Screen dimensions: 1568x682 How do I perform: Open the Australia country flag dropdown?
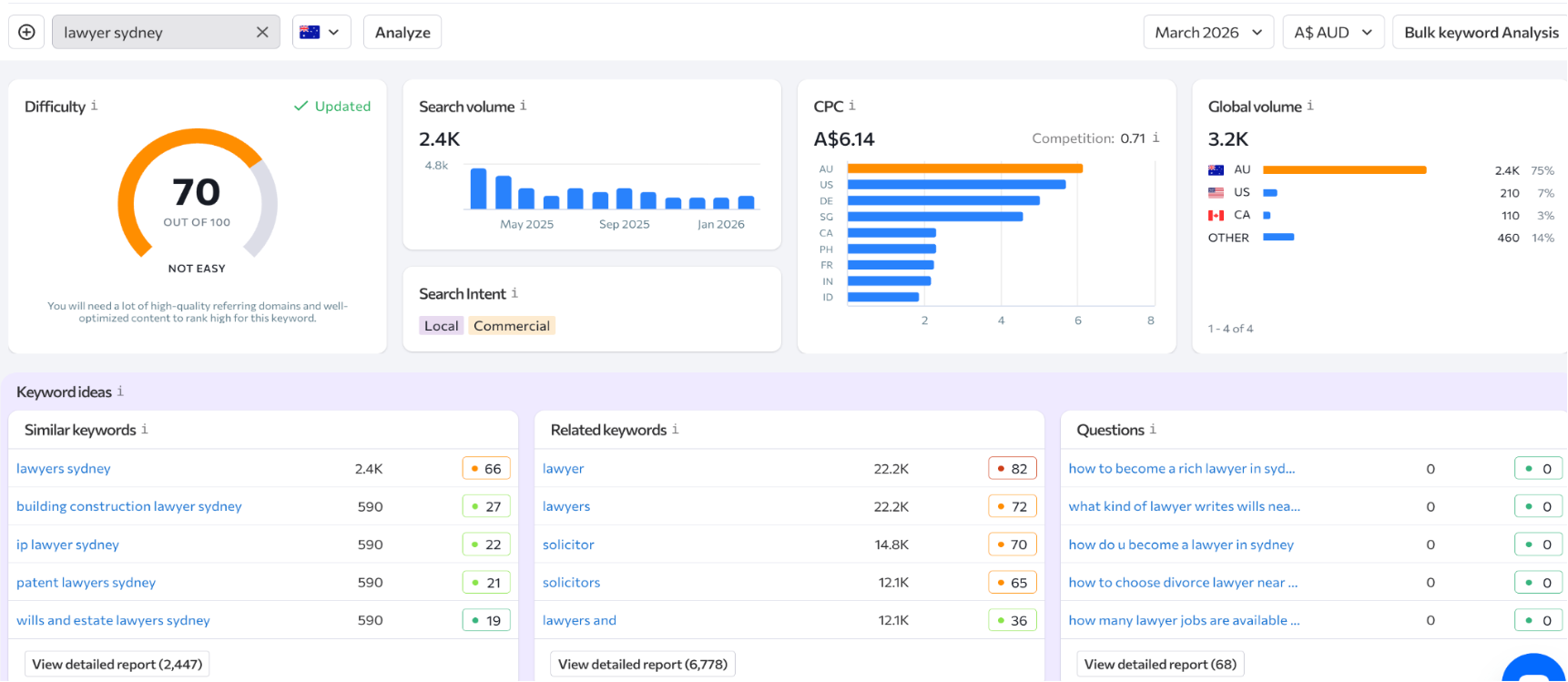click(x=321, y=32)
